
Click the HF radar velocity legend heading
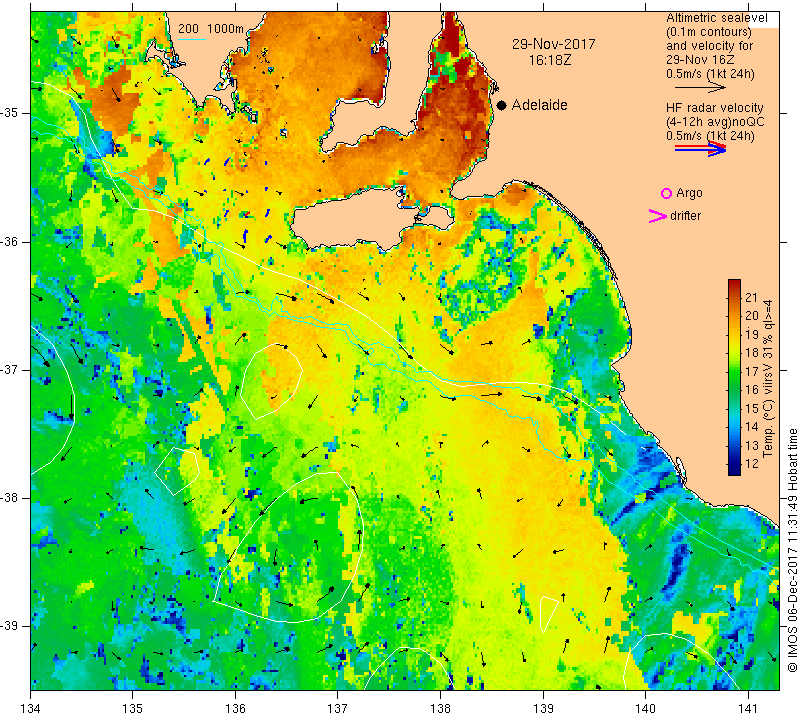(x=714, y=108)
